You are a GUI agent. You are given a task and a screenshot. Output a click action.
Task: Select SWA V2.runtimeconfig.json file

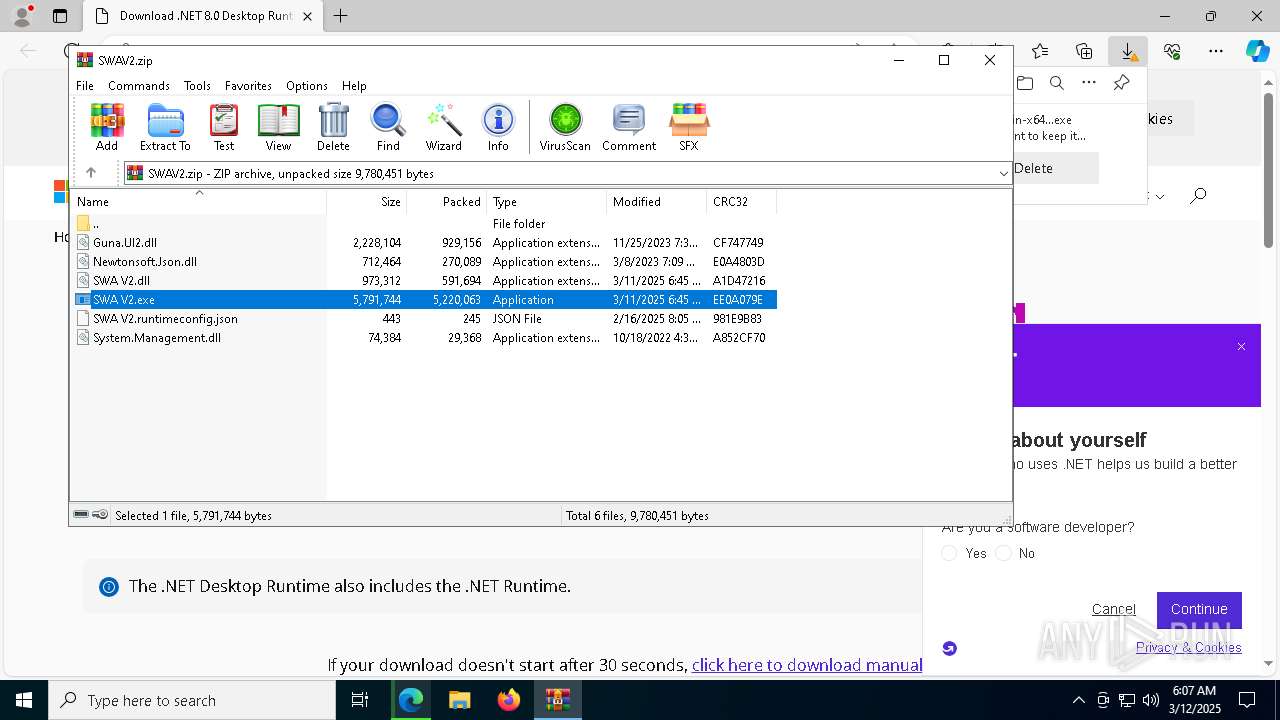(165, 319)
